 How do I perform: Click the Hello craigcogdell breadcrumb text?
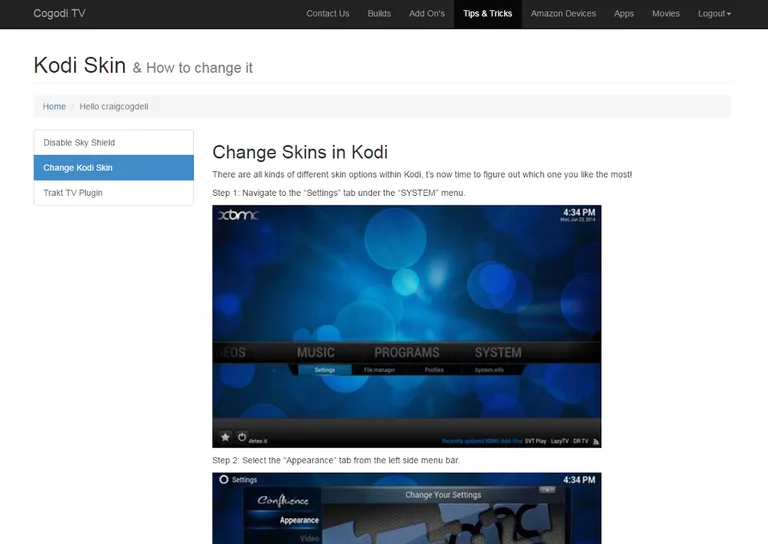click(x=114, y=106)
